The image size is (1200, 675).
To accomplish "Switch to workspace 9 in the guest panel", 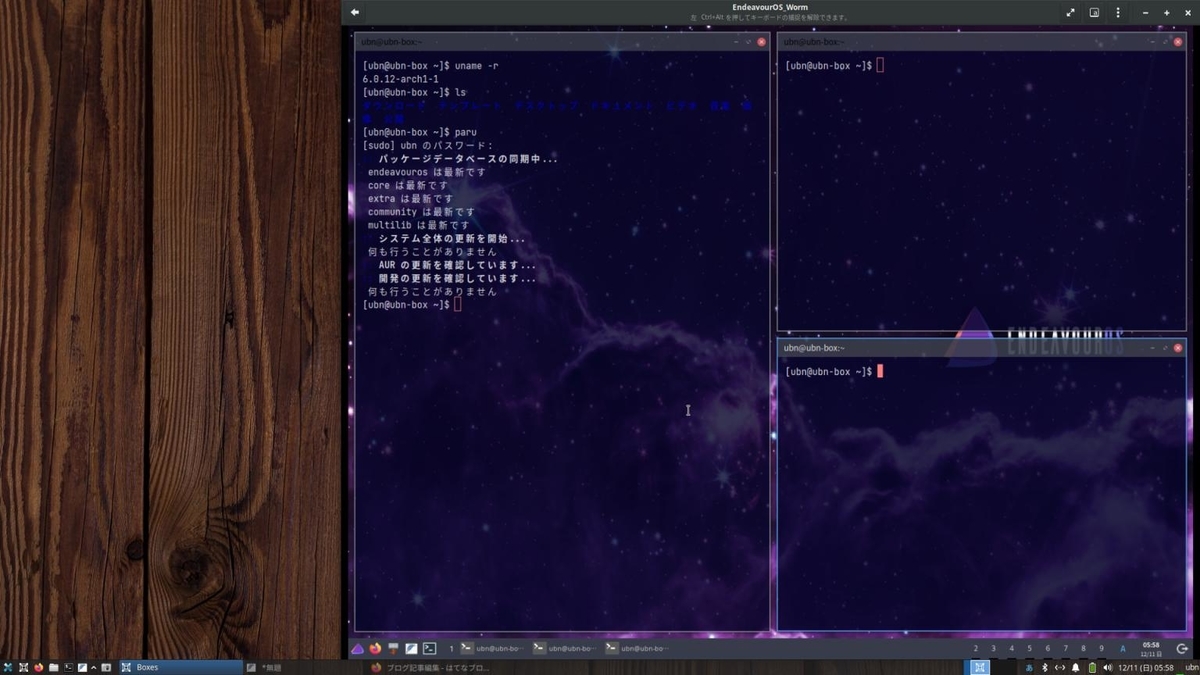I will pos(1102,648).
